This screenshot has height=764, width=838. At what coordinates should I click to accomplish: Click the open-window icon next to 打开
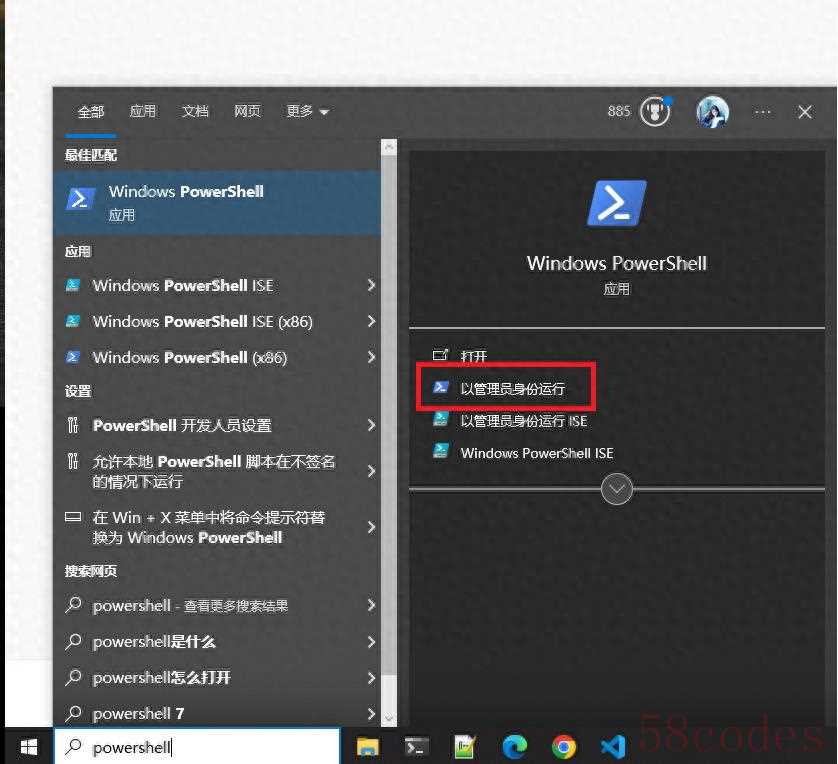[440, 354]
